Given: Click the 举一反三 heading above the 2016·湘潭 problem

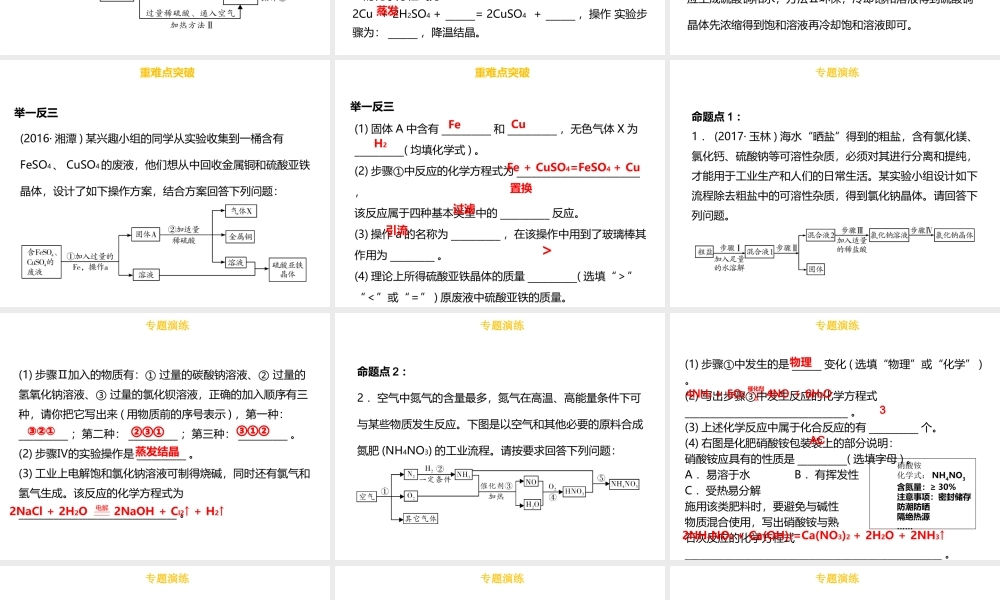Looking at the screenshot, I should pos(36,113).
